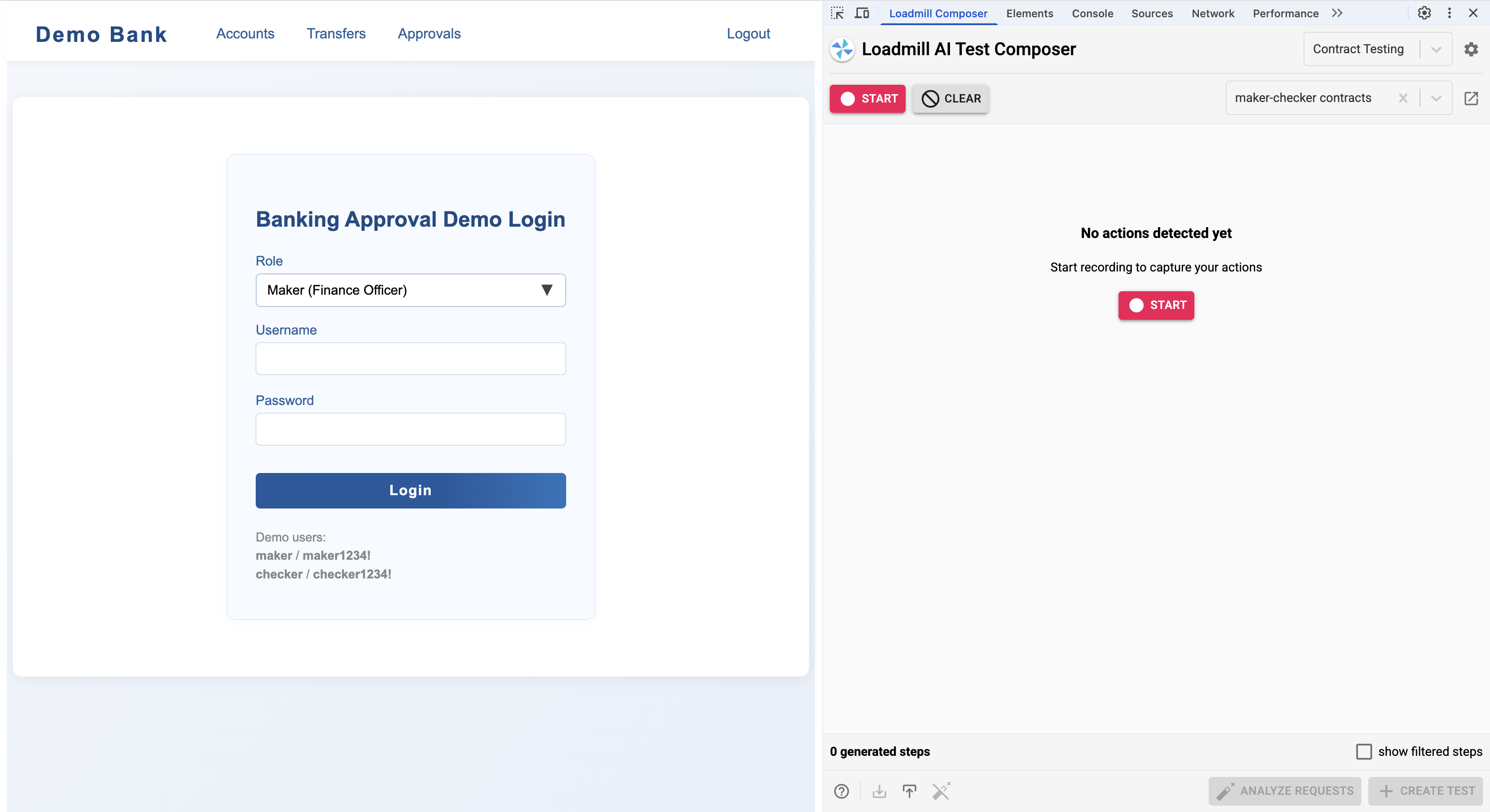
Task: Open the maker-checker contracts suite dropdown
Action: pyautogui.click(x=1436, y=99)
